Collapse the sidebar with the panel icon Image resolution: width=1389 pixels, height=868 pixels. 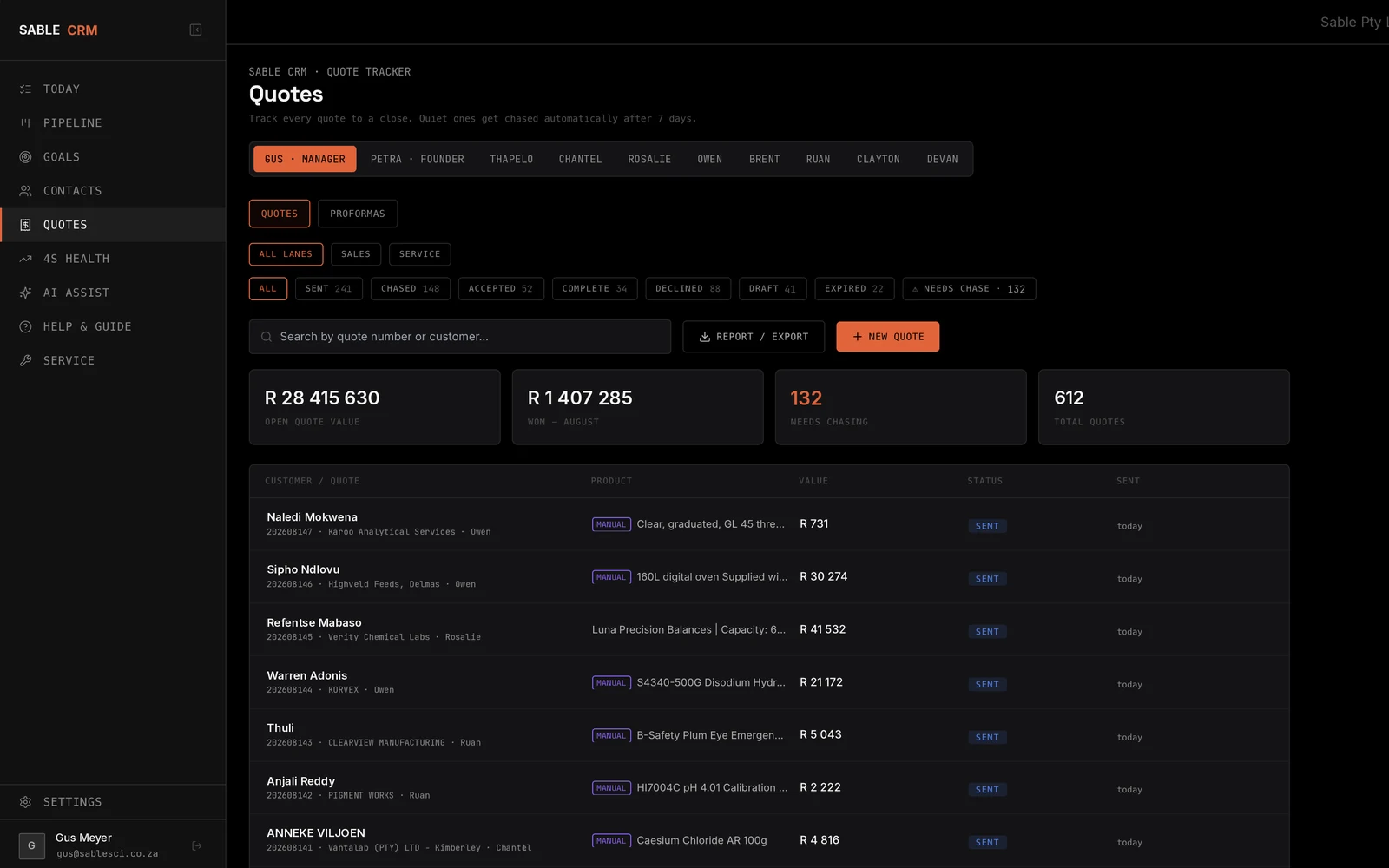pyautogui.click(x=196, y=30)
